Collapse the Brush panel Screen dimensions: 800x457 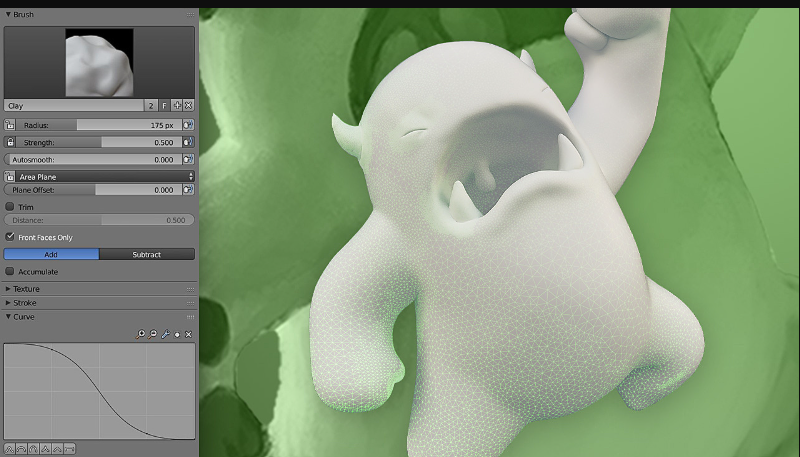8,14
